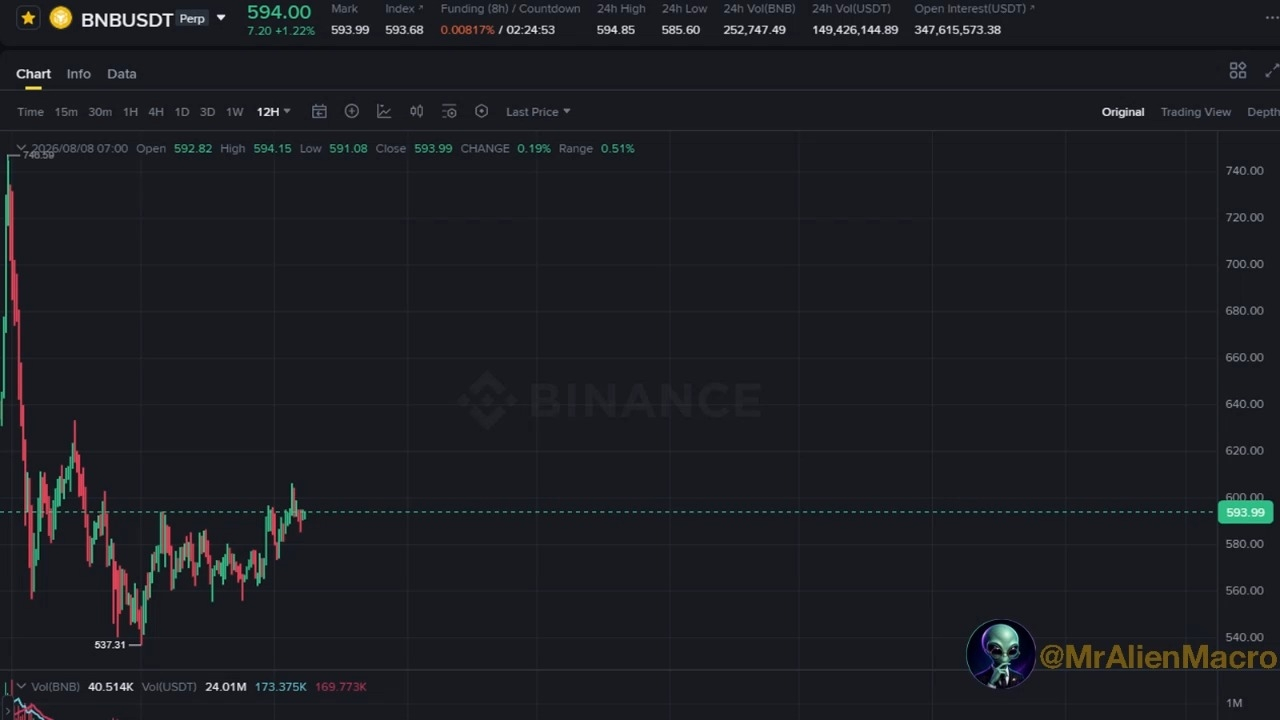Expand the chart to fullscreen
The image size is (1280, 720).
(x=1272, y=71)
